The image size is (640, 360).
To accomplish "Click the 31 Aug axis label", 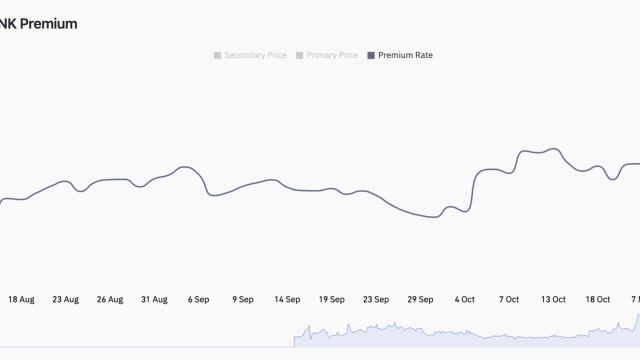I will pyautogui.click(x=154, y=300).
